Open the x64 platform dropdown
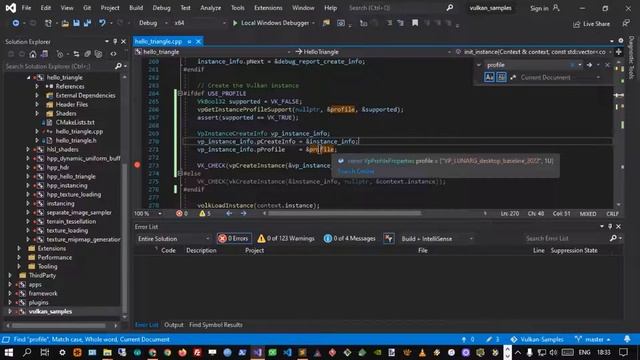 point(200,23)
